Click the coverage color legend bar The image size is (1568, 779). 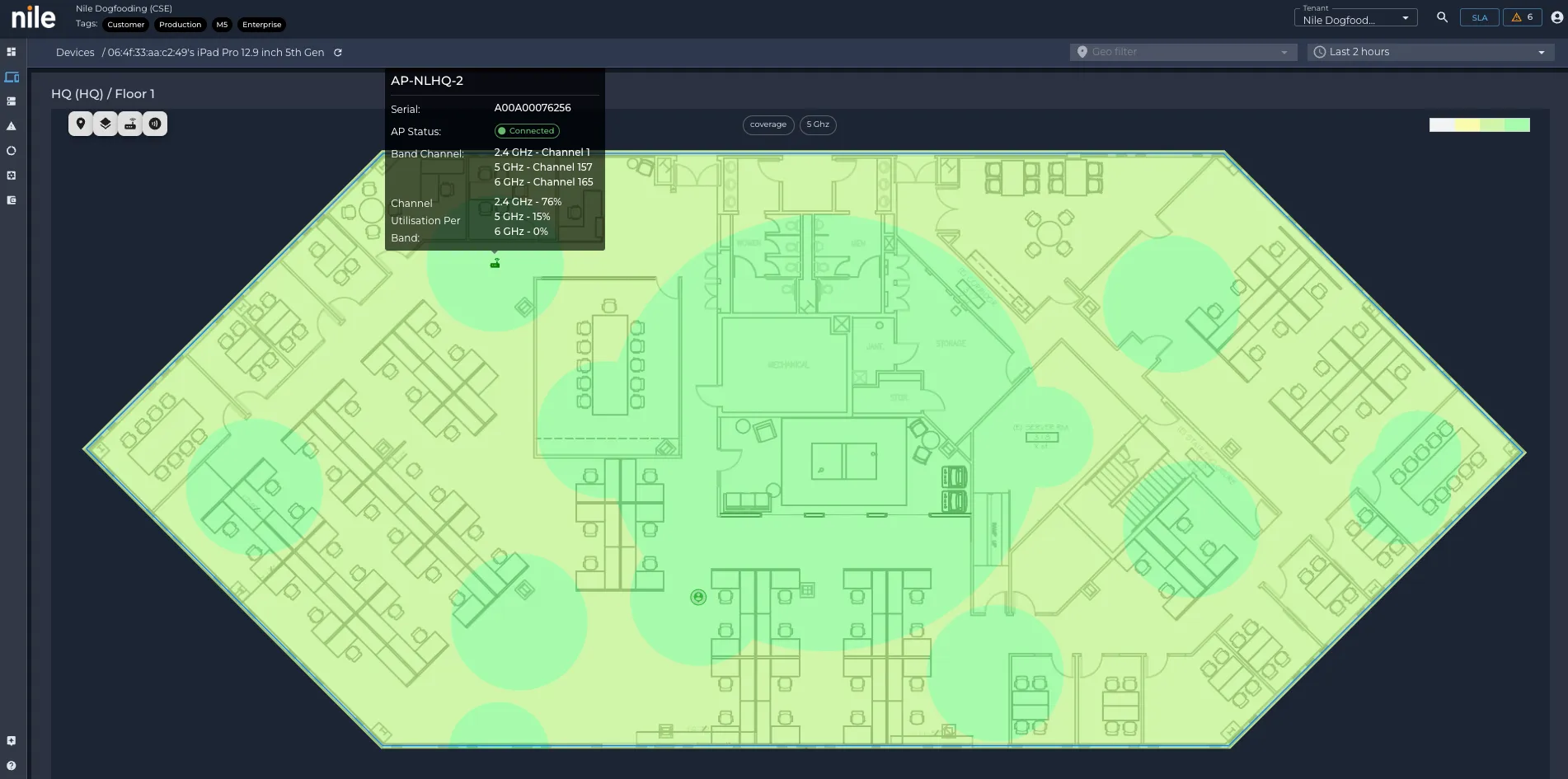tap(1479, 124)
